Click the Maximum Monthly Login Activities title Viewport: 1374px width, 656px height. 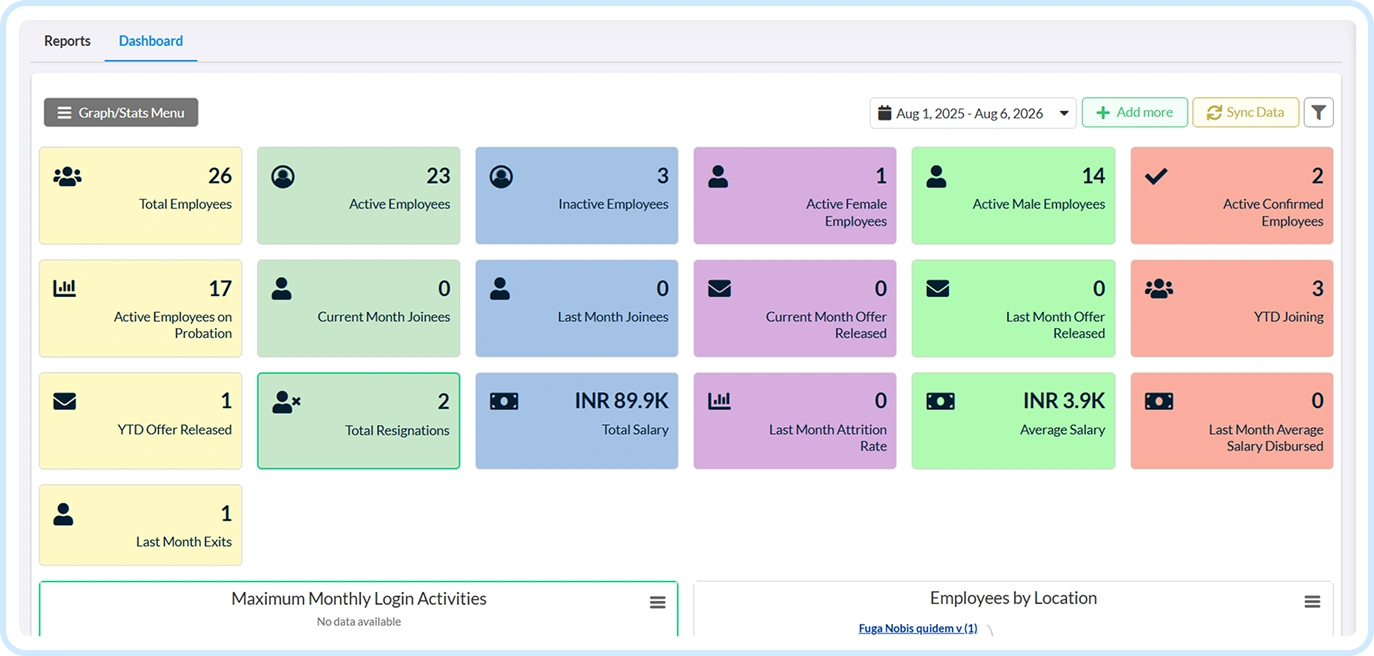pos(359,599)
